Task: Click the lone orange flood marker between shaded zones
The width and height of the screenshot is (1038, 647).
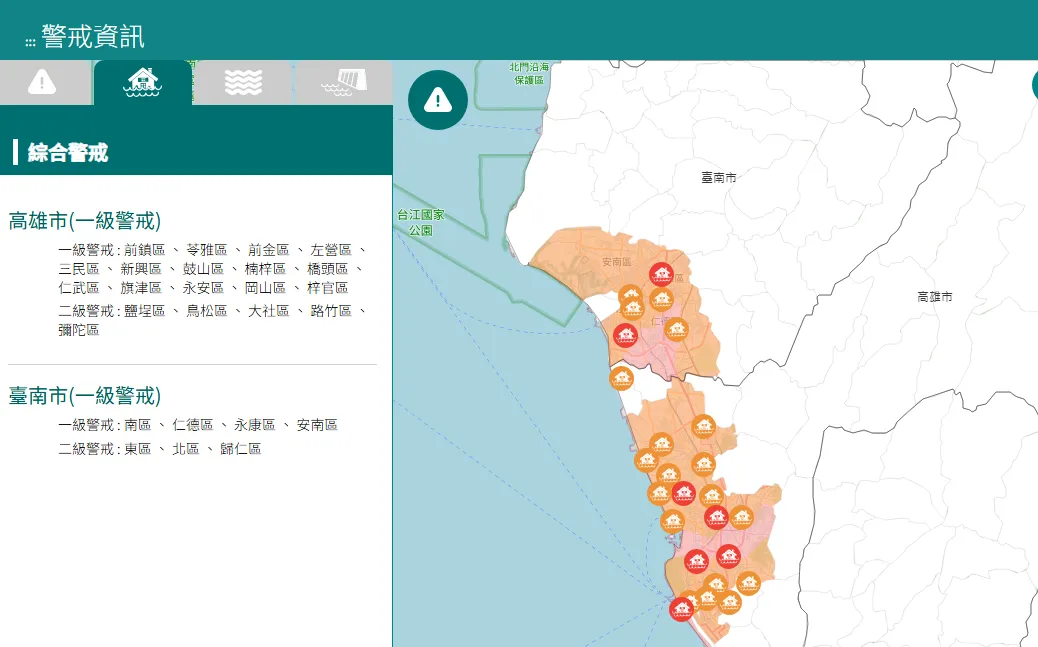Action: [x=621, y=378]
